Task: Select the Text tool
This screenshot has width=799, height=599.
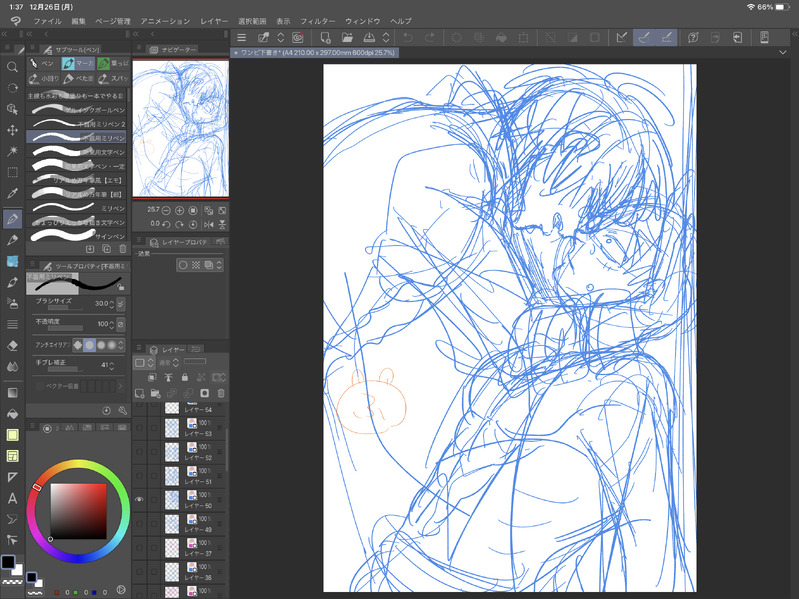Action: click(x=12, y=498)
